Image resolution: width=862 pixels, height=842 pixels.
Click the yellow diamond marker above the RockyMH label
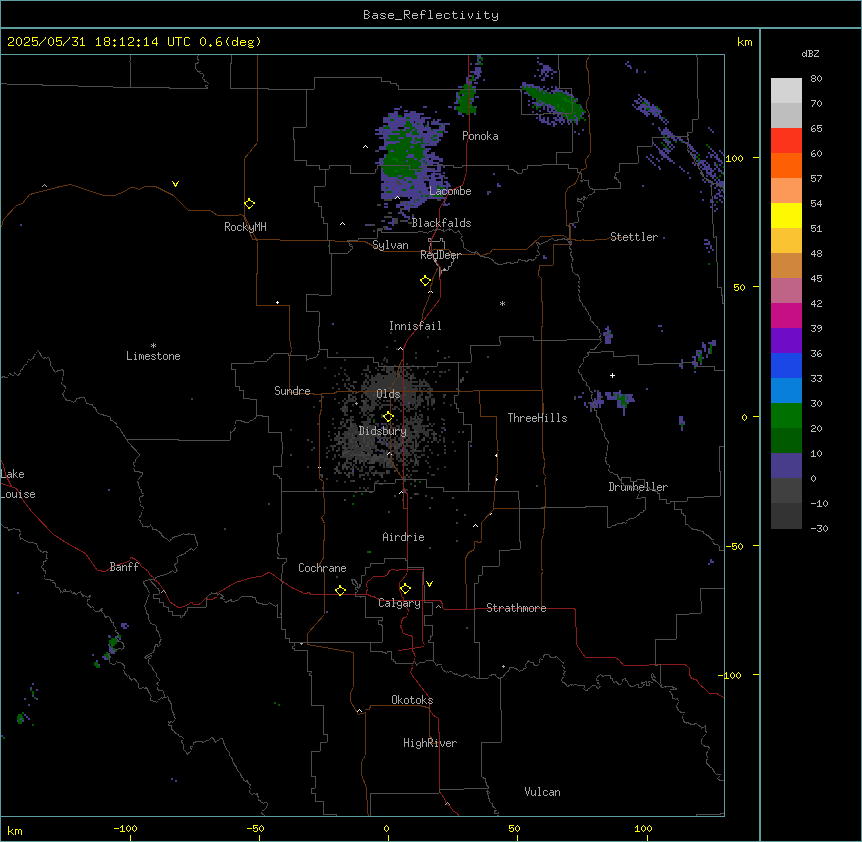pyautogui.click(x=250, y=204)
